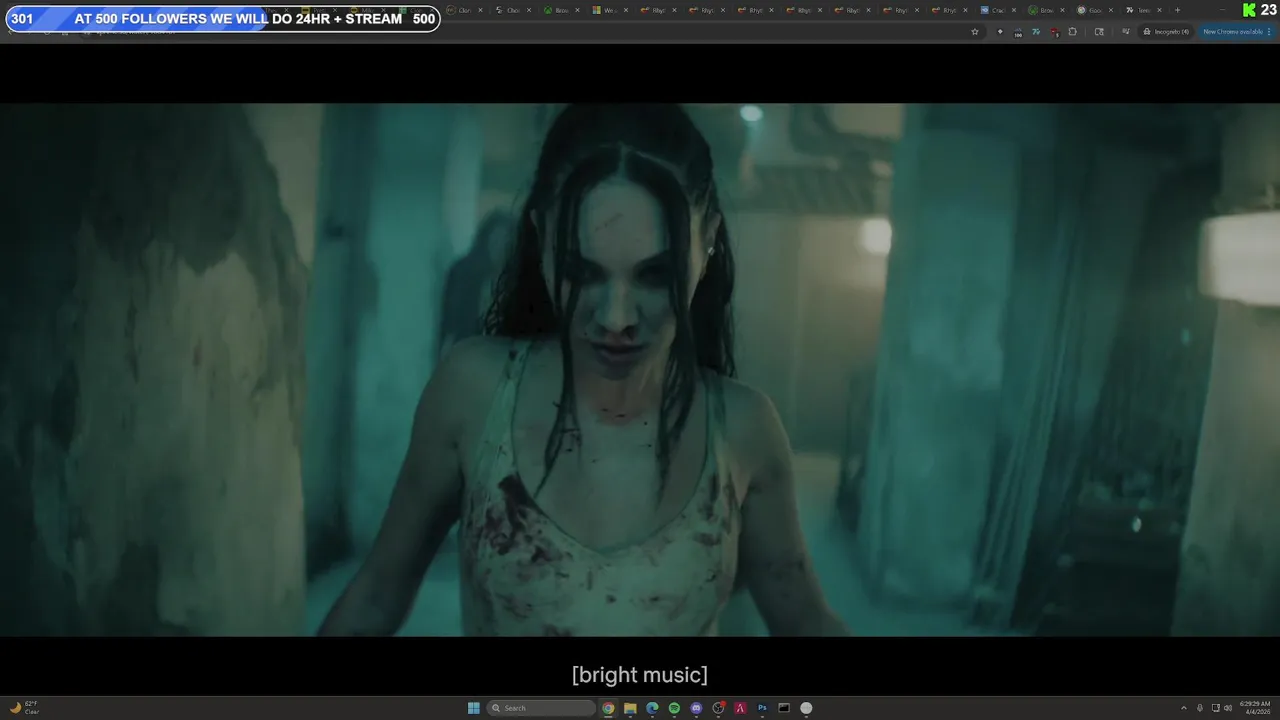The image size is (1280, 720).
Task: Open the weather widget on the taskbar
Action: click(24, 708)
